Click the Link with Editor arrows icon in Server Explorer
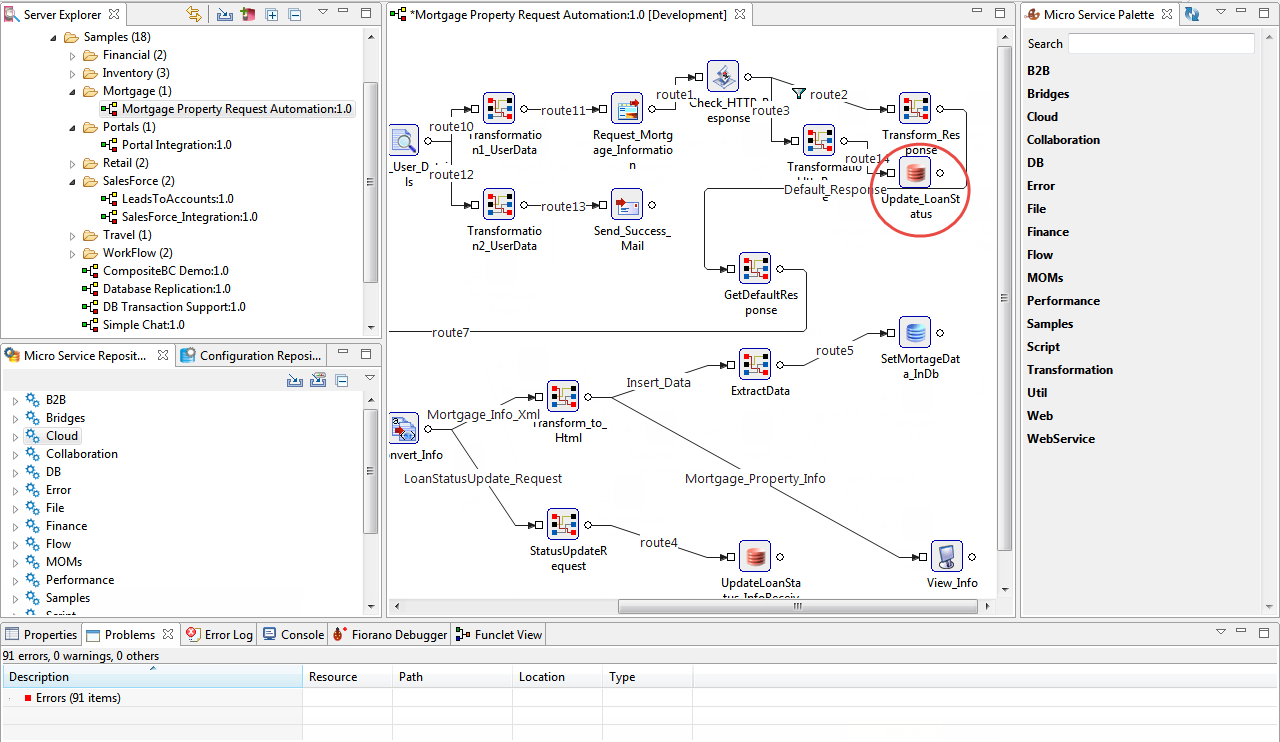 coord(195,15)
